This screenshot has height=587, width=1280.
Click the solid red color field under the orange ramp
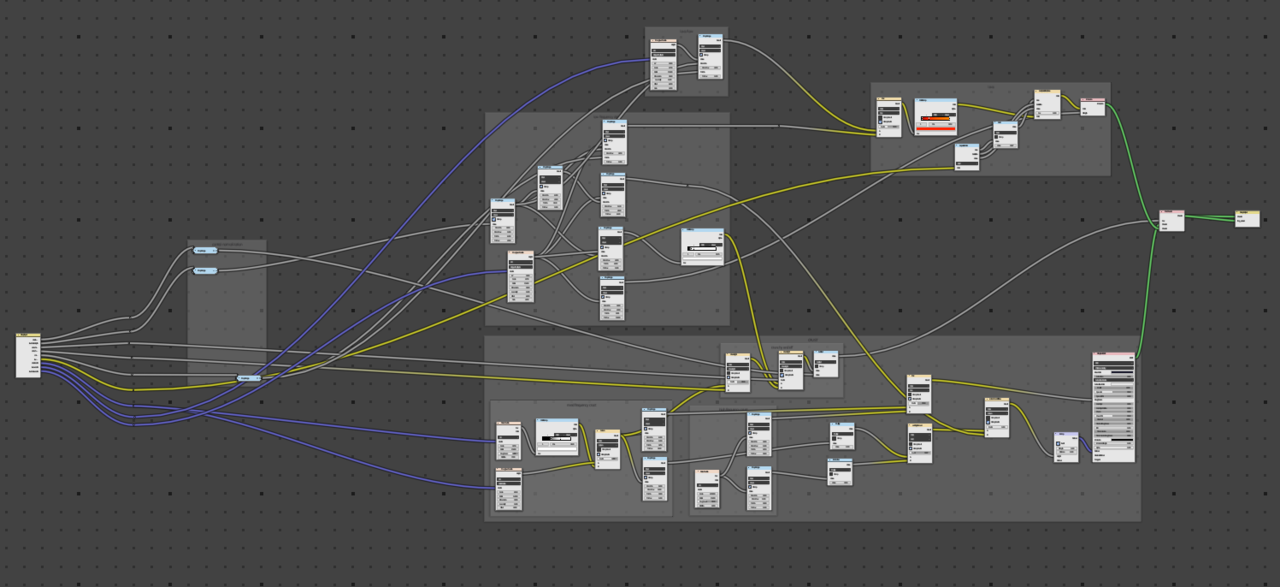click(x=936, y=129)
